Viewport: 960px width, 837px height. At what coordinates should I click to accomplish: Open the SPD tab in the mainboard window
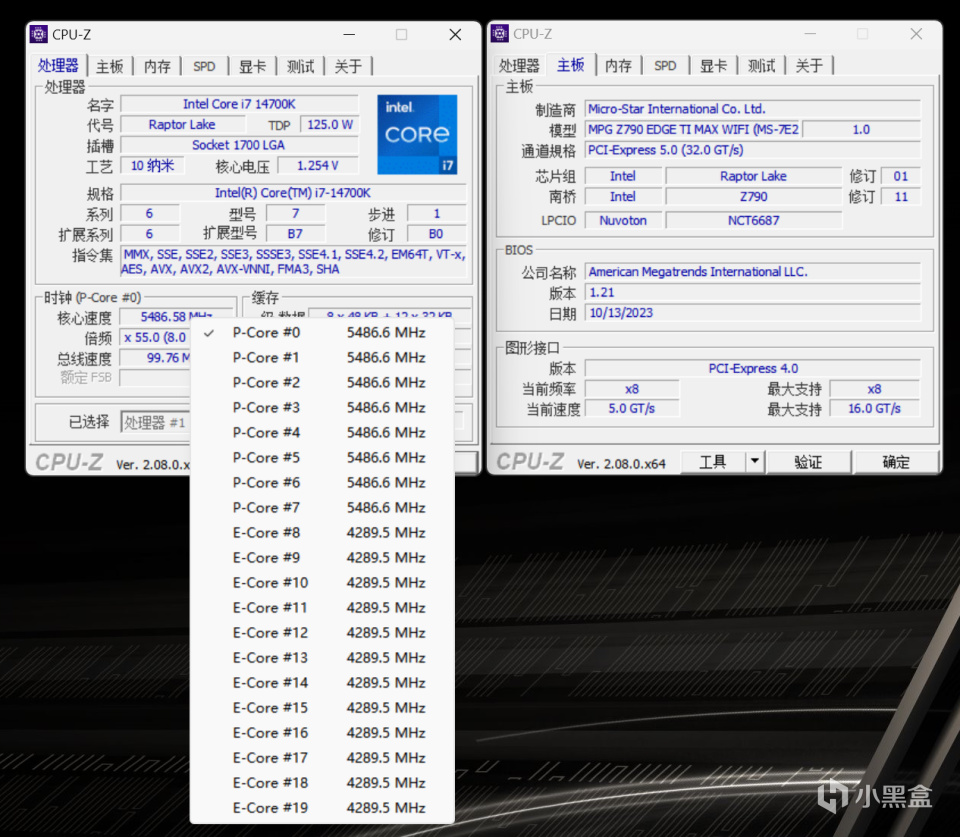[x=665, y=65]
